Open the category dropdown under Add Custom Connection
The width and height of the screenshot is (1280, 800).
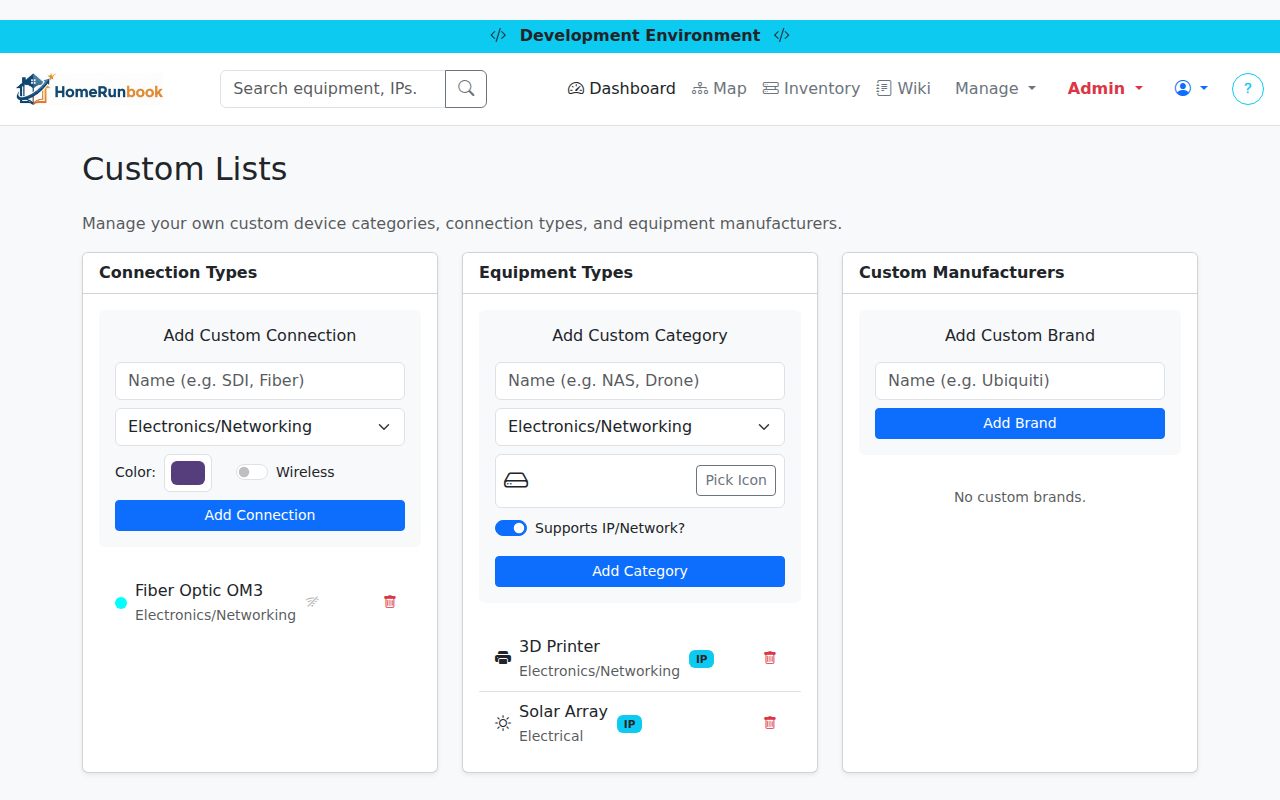point(259,426)
